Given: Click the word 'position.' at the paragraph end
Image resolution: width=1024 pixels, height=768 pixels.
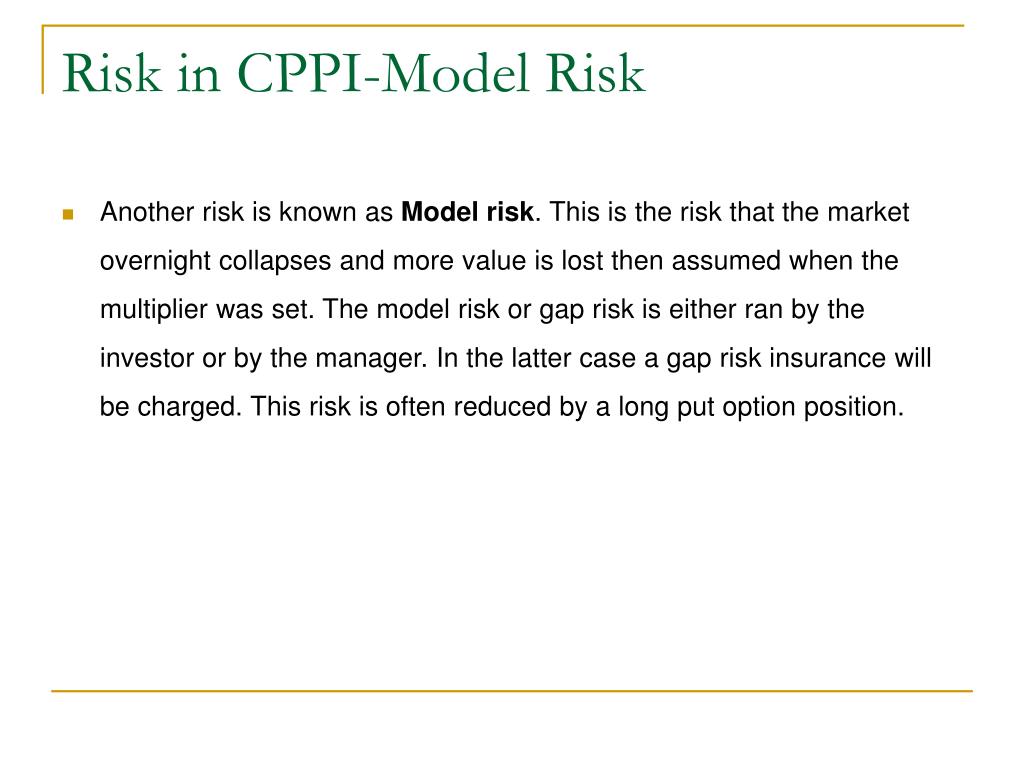Looking at the screenshot, I should pos(854,408).
